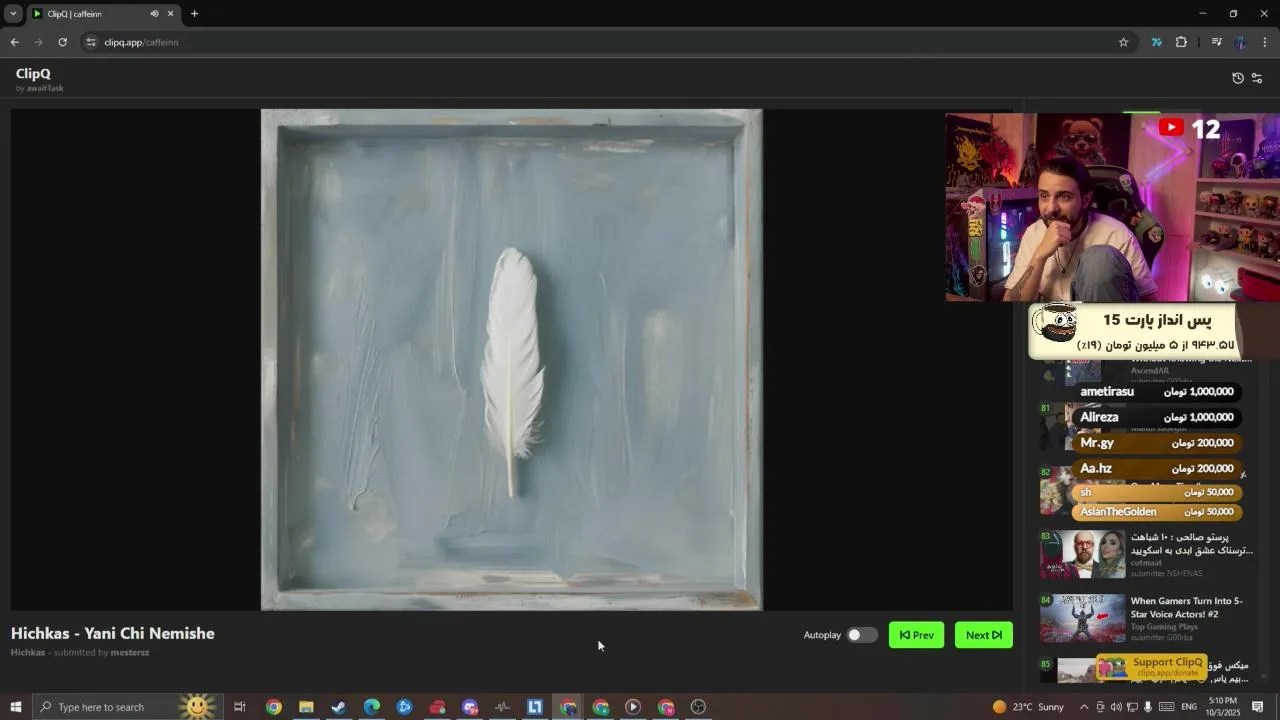
Task: Click the ClipQ logo title
Action: pyautogui.click(x=33, y=73)
